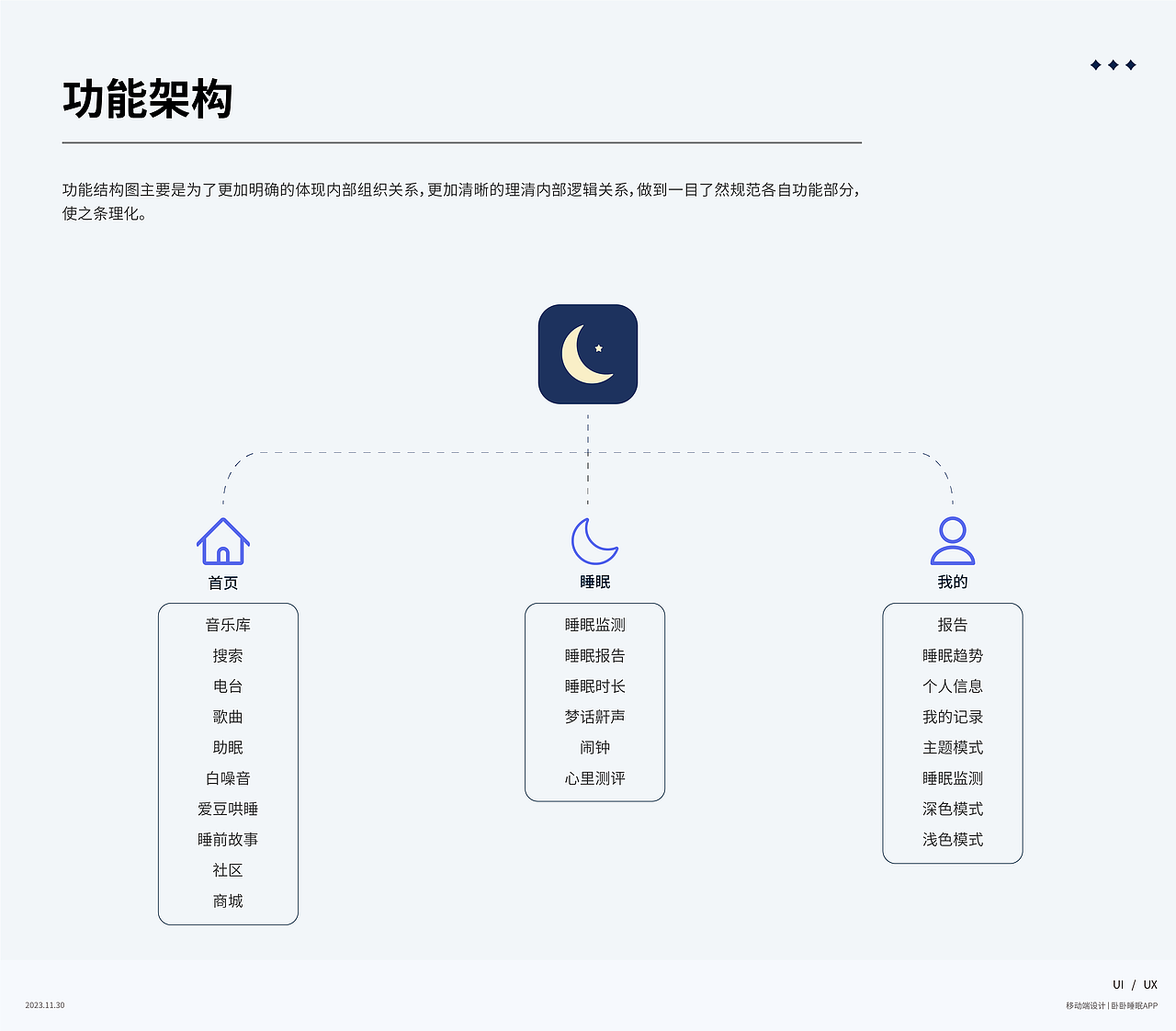
Task: Click the 搜索 search entry
Action: click(x=227, y=655)
